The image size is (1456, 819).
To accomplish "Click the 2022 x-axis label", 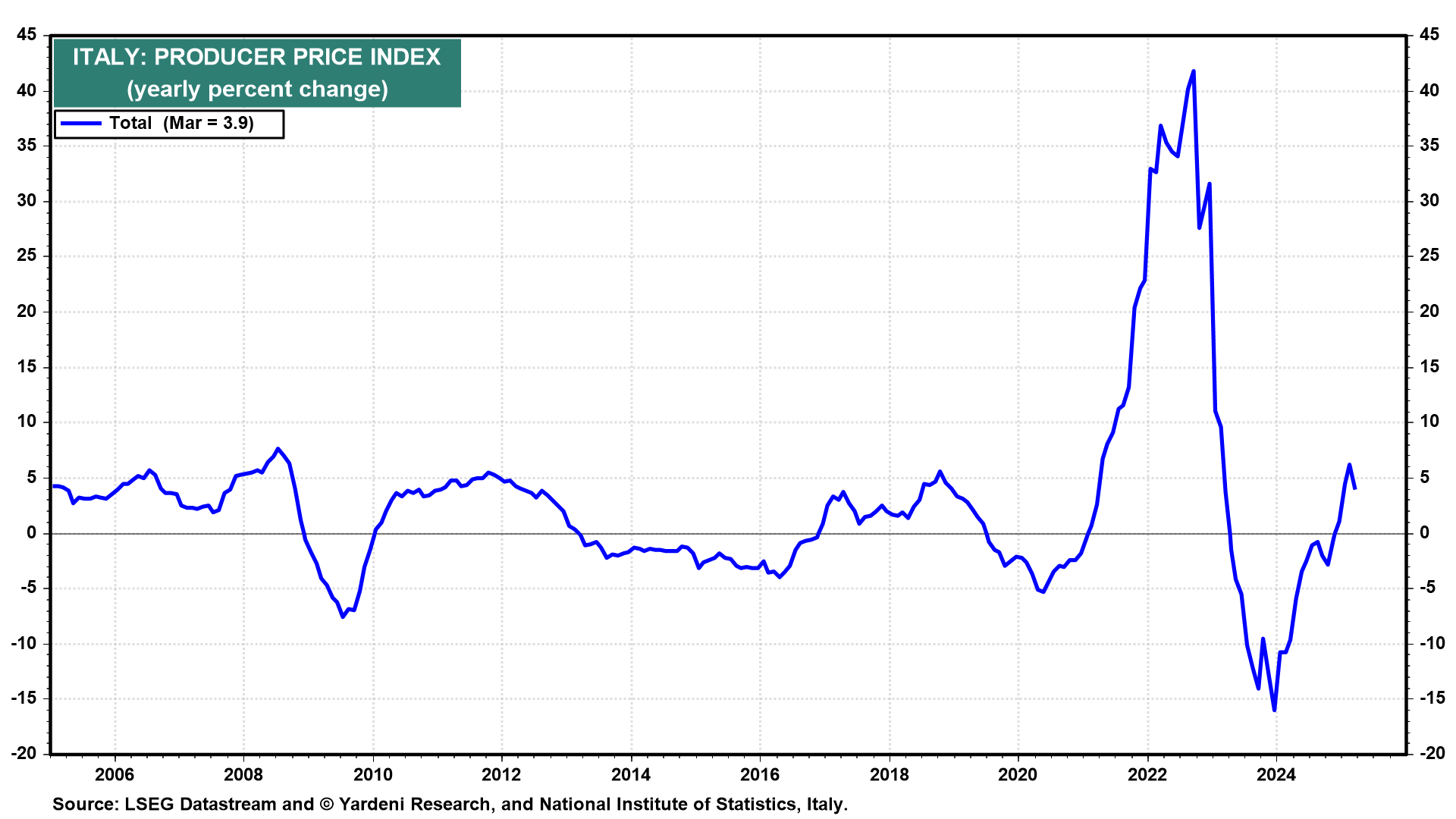I will coord(1147,774).
